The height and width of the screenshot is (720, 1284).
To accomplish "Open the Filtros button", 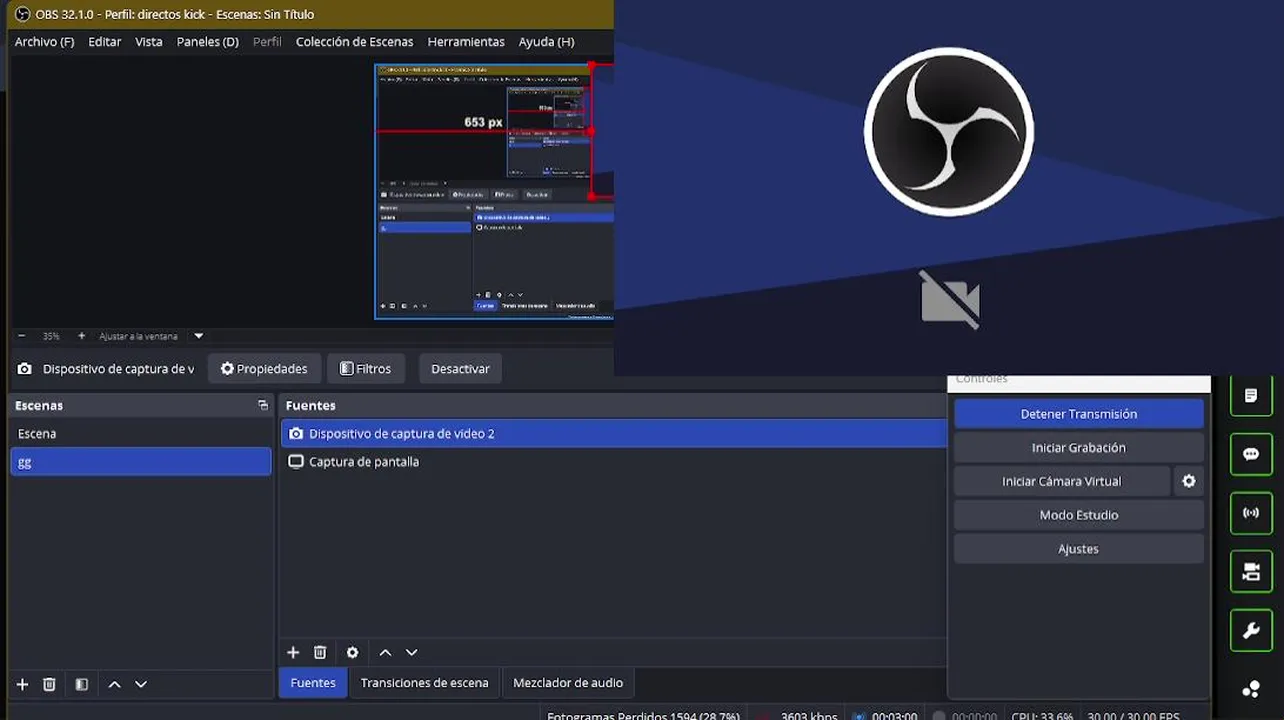I will pyautogui.click(x=365, y=369).
